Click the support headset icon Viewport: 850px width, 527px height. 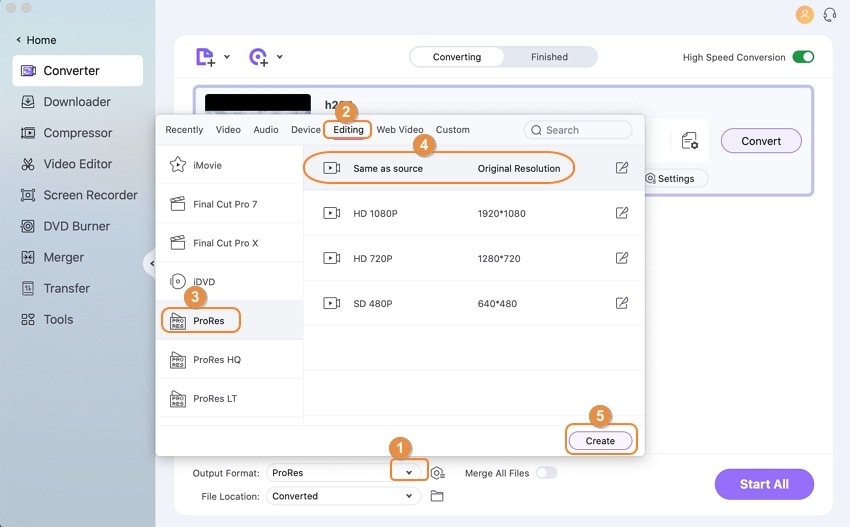pos(829,15)
